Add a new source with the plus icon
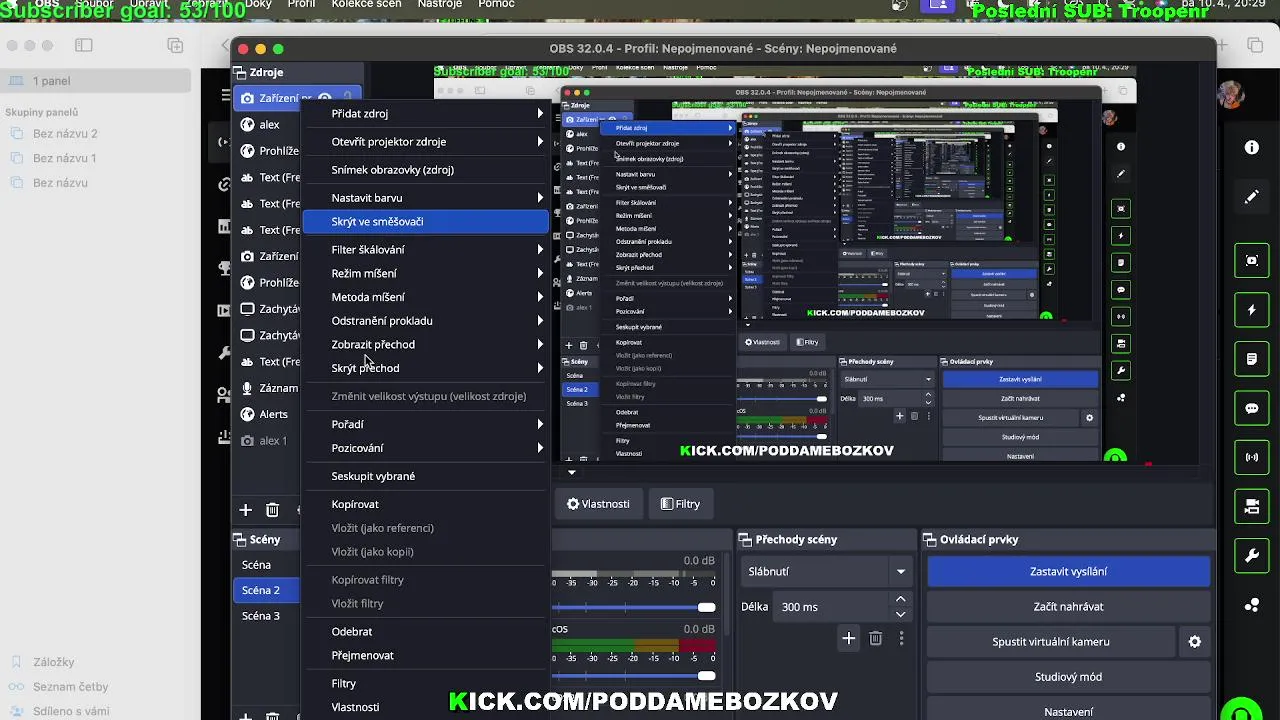Screen dimensions: 1280x720 coord(245,510)
